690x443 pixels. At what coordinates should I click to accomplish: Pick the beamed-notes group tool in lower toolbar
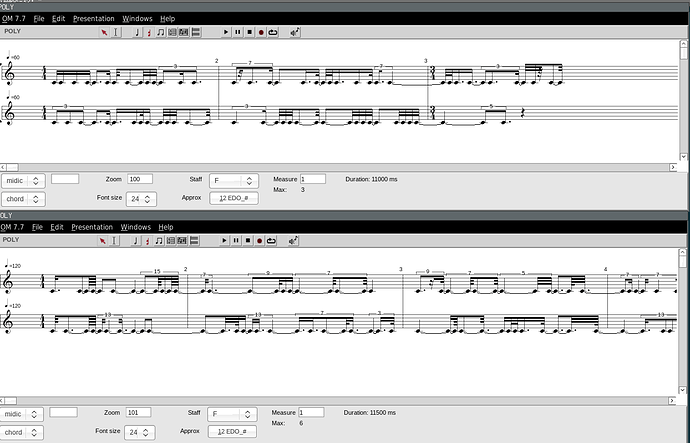[160, 241]
